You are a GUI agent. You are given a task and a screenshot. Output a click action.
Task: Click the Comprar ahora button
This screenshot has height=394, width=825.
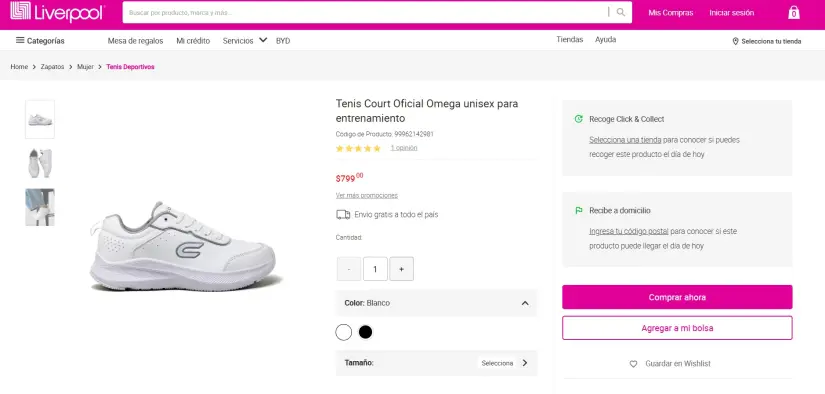tap(677, 297)
